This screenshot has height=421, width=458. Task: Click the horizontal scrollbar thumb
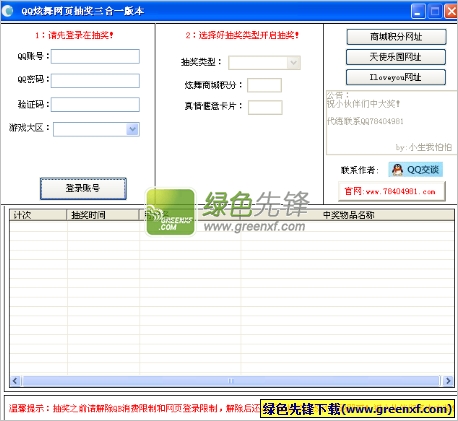click(x=231, y=380)
